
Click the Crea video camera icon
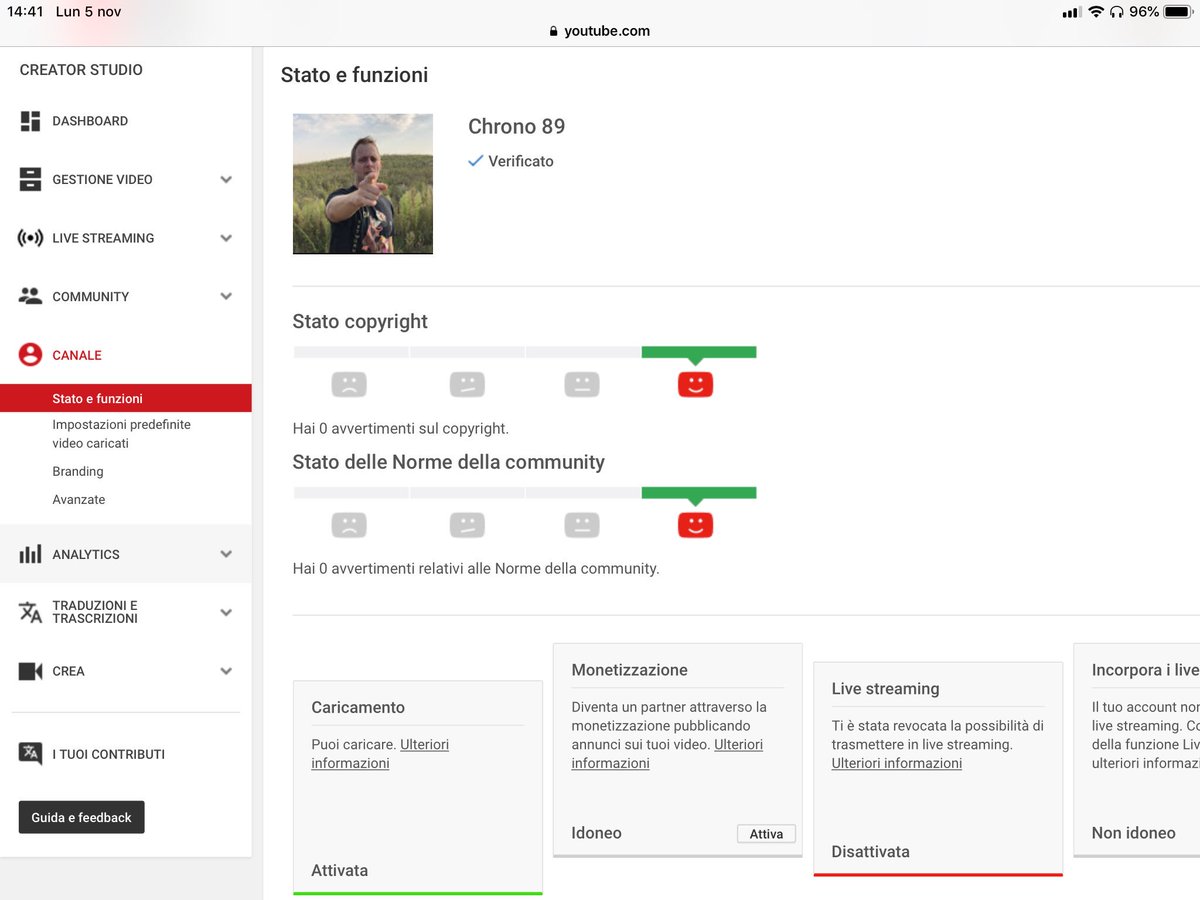point(31,671)
